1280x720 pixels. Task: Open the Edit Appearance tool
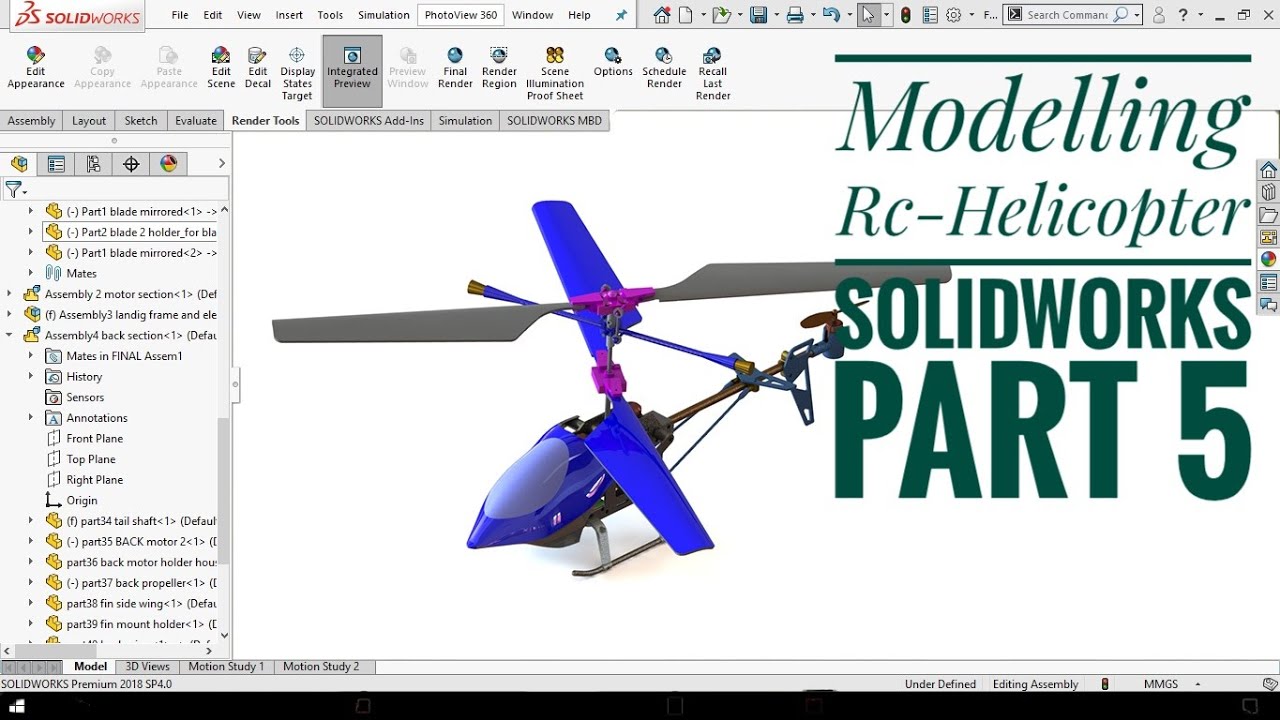(36, 69)
